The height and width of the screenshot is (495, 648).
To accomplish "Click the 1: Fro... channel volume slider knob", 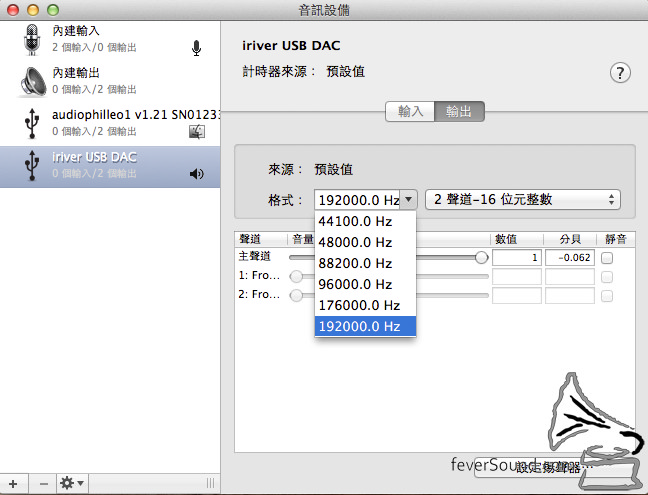I will click(x=296, y=276).
